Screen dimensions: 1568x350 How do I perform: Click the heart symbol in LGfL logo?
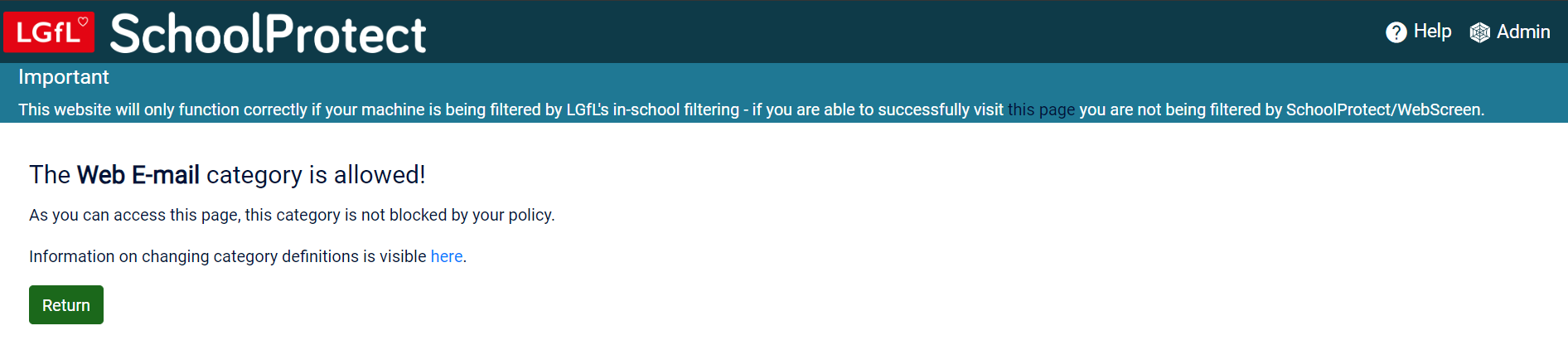tap(83, 22)
